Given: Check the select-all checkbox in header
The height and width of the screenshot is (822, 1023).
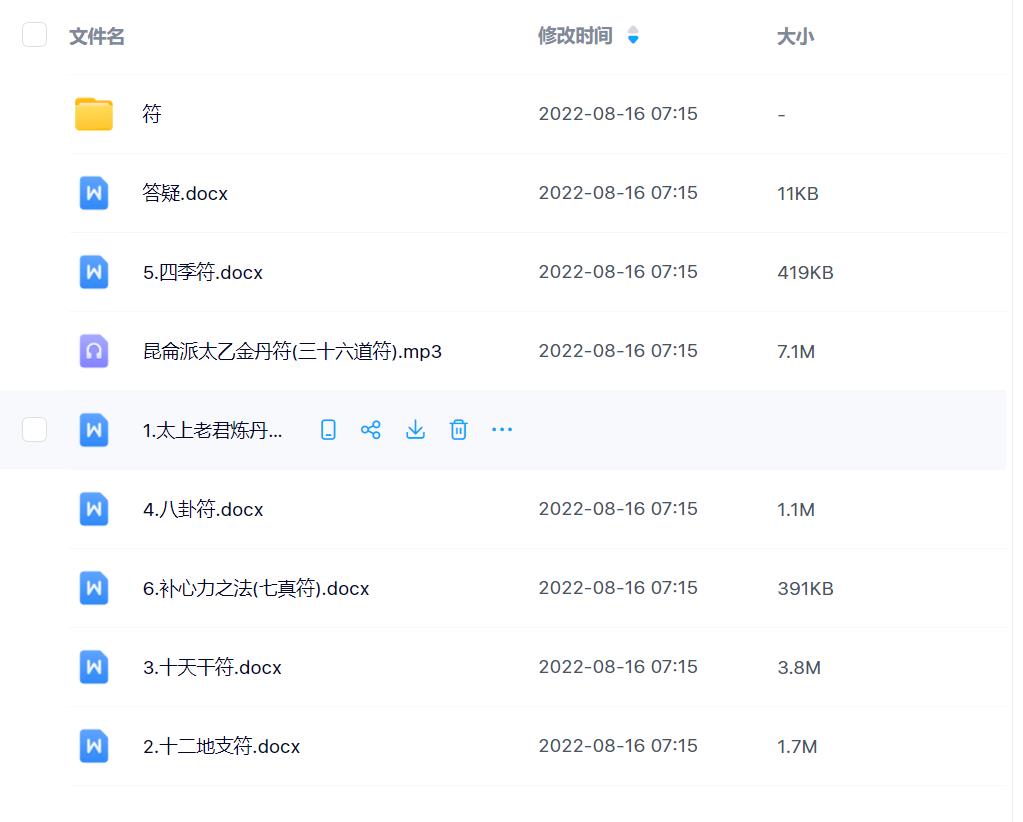Looking at the screenshot, I should pos(34,33).
